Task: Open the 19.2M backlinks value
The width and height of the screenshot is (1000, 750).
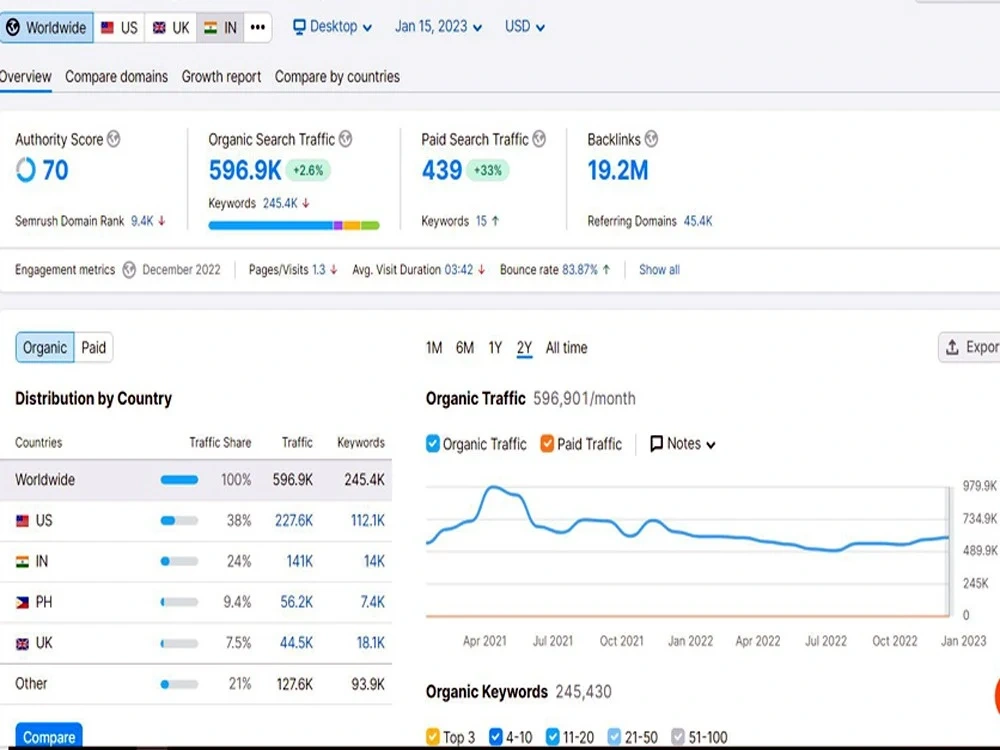Action: click(x=617, y=170)
